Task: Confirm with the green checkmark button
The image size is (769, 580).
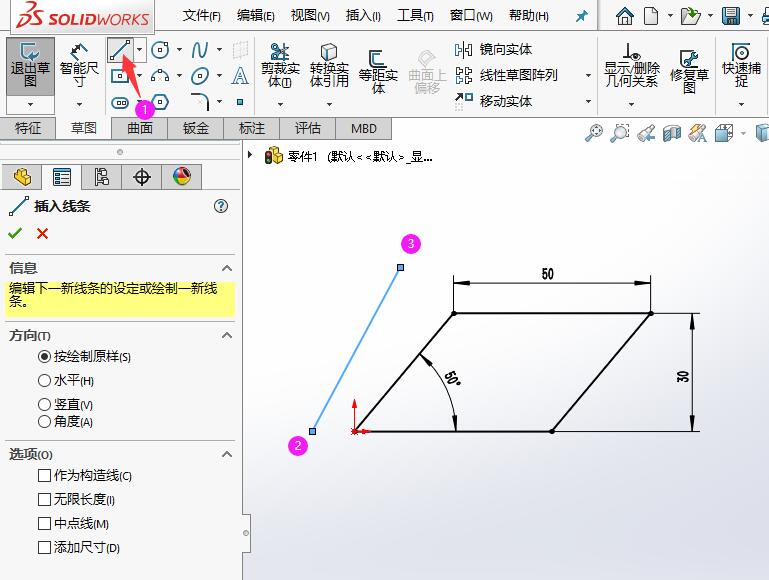Action: pyautogui.click(x=15, y=233)
